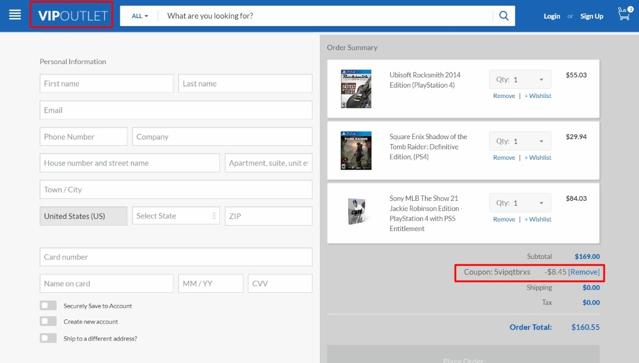This screenshot has height=363, width=639.
Task: Add MLB The Show 21 to Wishlist
Action: pyautogui.click(x=538, y=219)
